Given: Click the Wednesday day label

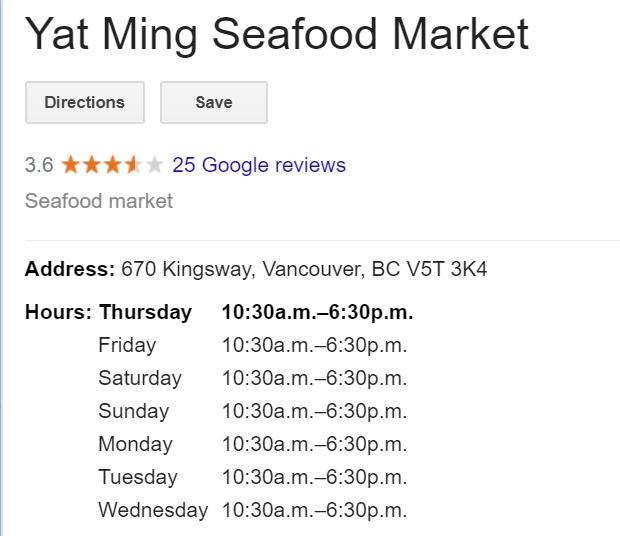Looking at the screenshot, I should point(153,510).
